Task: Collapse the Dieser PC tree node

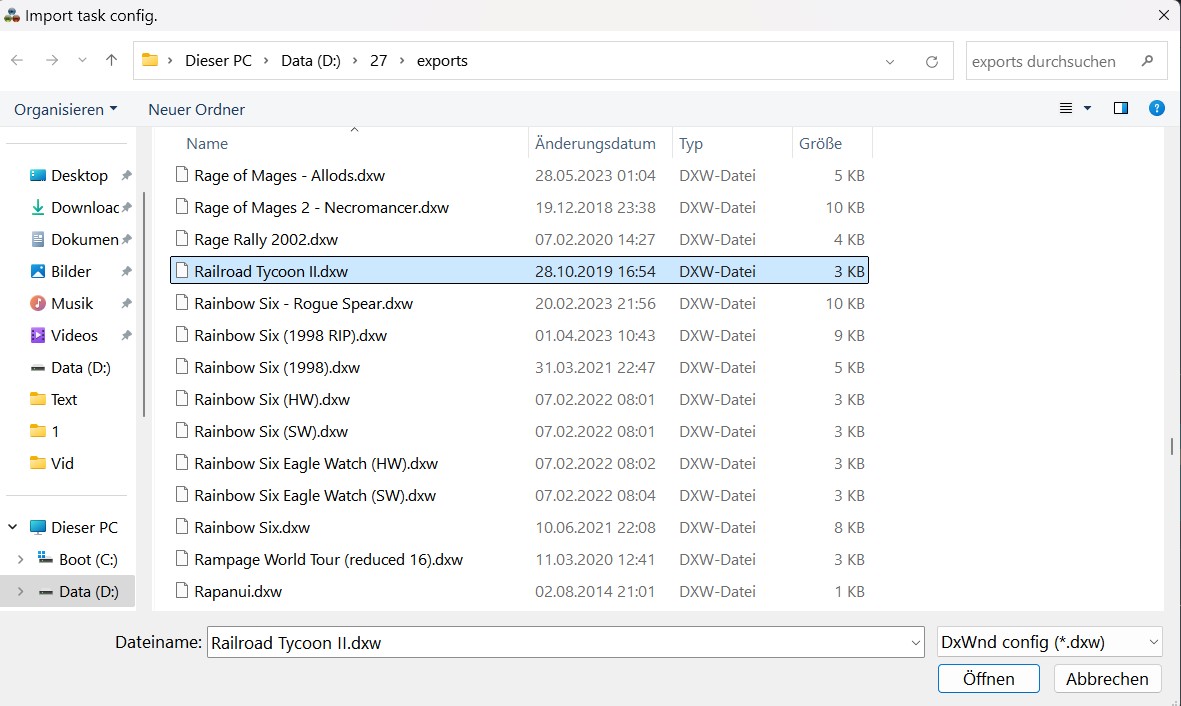Action: coord(13,527)
